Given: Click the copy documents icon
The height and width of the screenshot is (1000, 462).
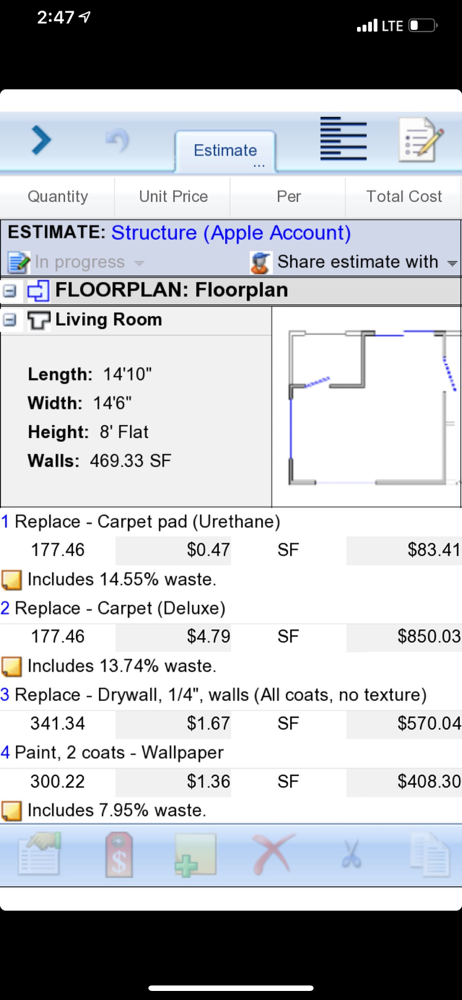Looking at the screenshot, I should click(429, 854).
